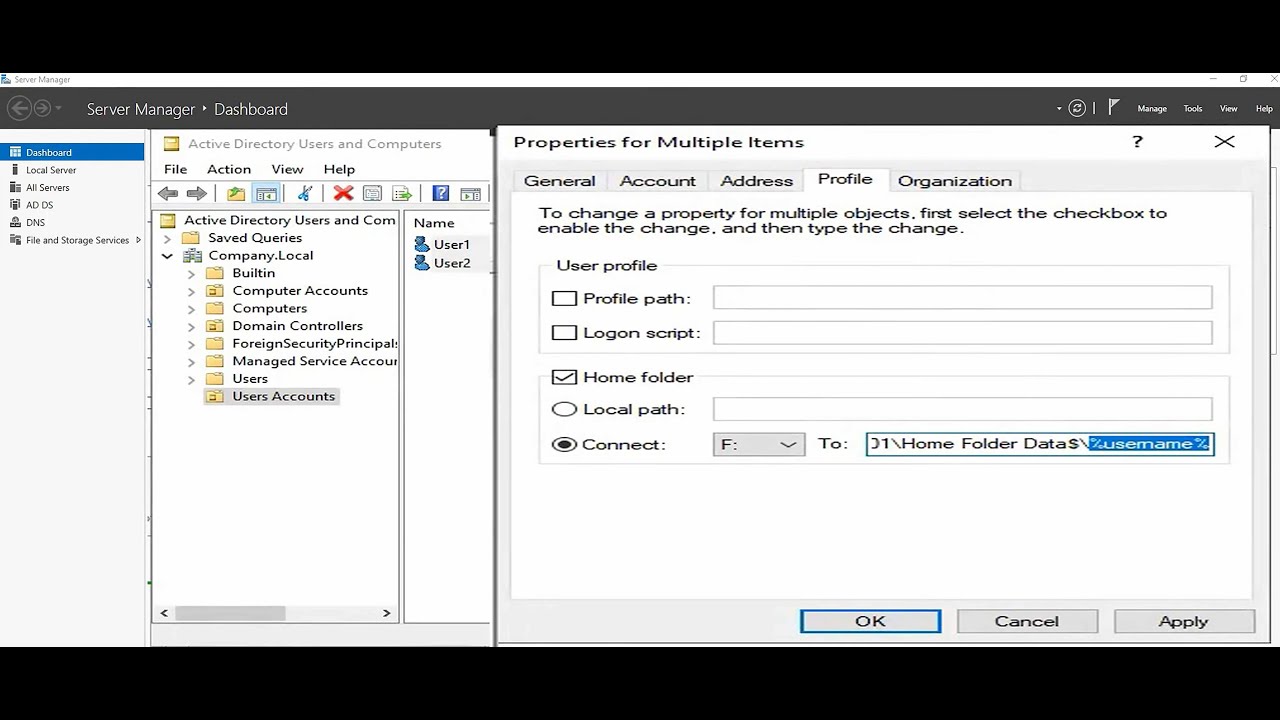This screenshot has height=720, width=1280.
Task: Select the Connect radio button
Action: (564, 444)
